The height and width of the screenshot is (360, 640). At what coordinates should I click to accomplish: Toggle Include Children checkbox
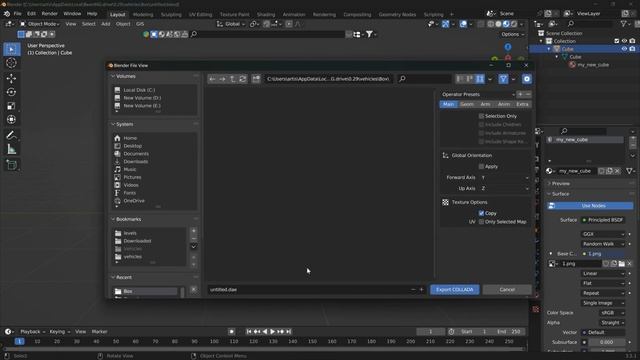pos(481,124)
